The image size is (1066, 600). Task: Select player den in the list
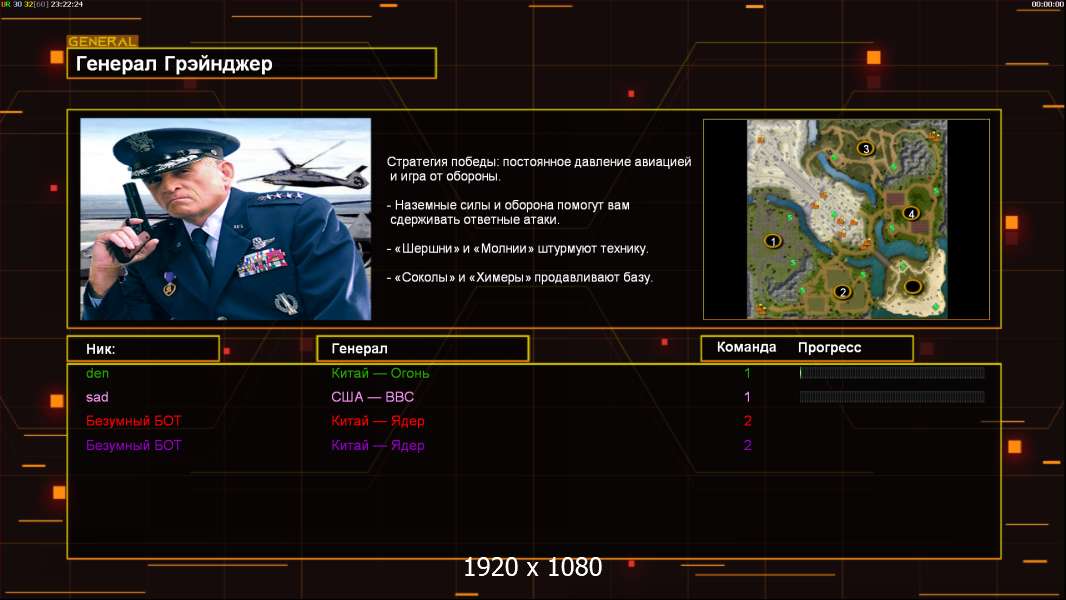pos(97,373)
